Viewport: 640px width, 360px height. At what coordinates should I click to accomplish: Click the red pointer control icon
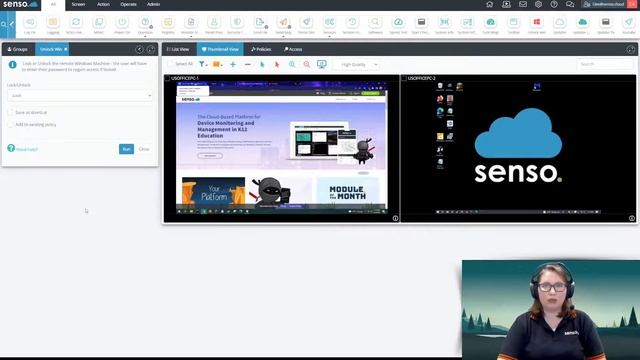[x=277, y=64]
